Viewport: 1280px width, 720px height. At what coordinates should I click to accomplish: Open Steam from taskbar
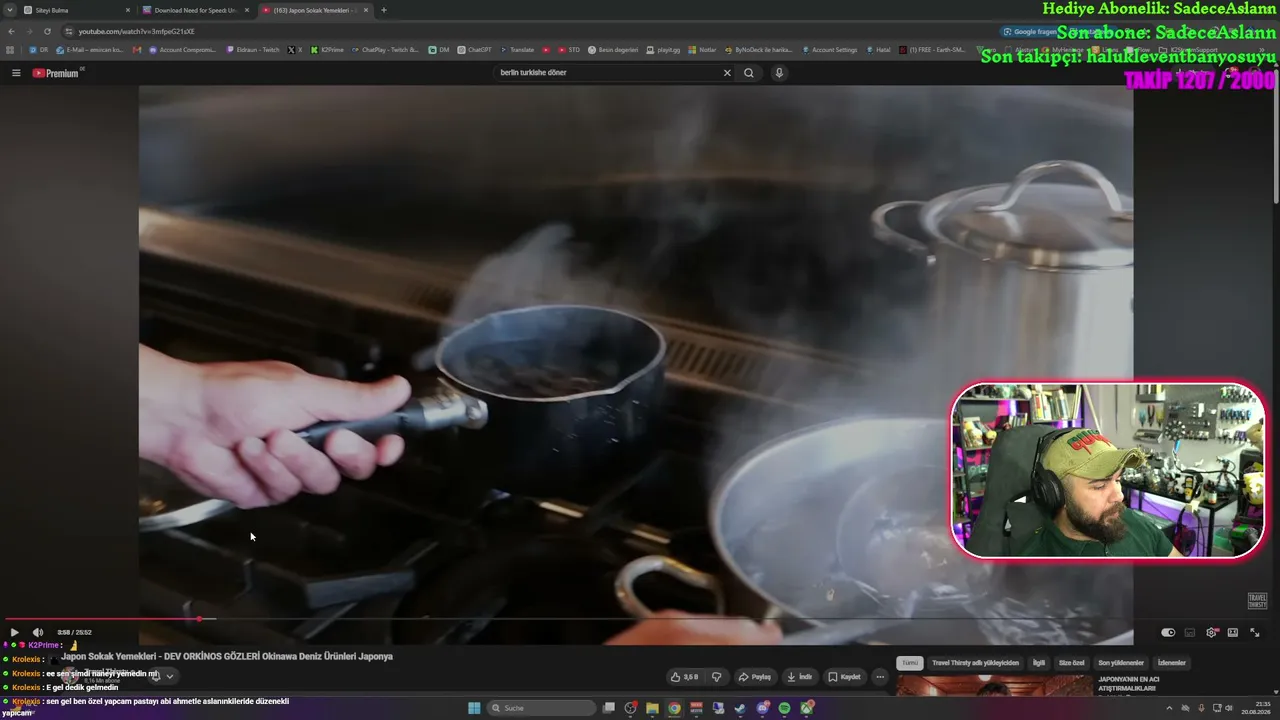(x=740, y=708)
